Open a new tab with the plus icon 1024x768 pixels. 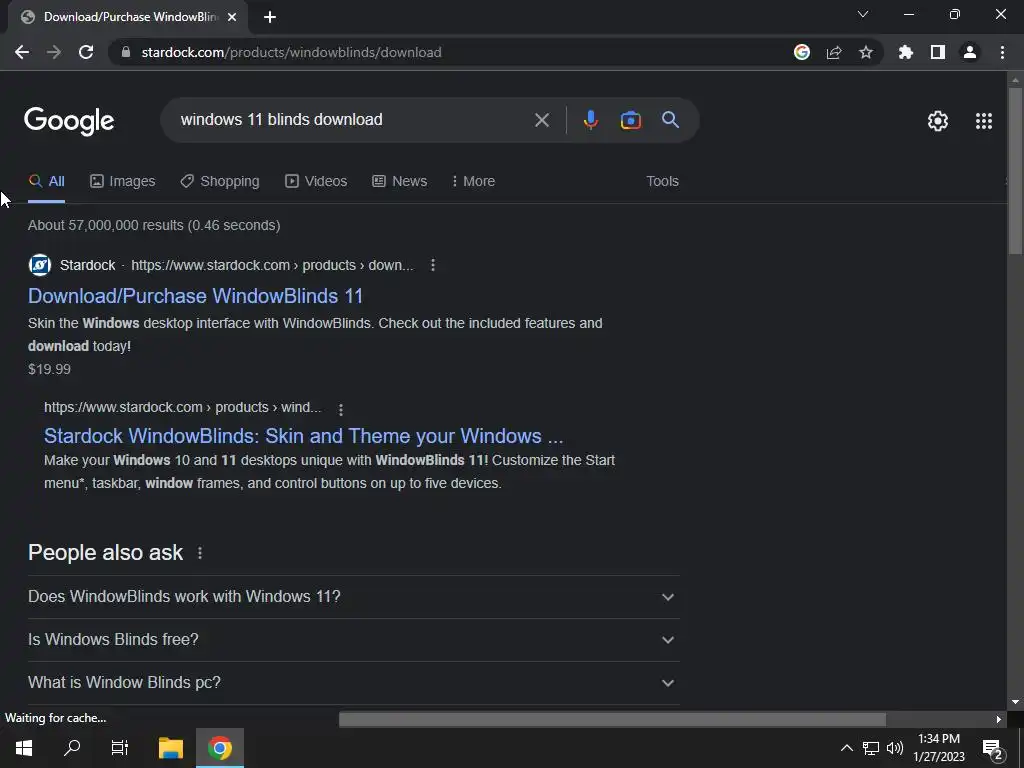pyautogui.click(x=270, y=17)
